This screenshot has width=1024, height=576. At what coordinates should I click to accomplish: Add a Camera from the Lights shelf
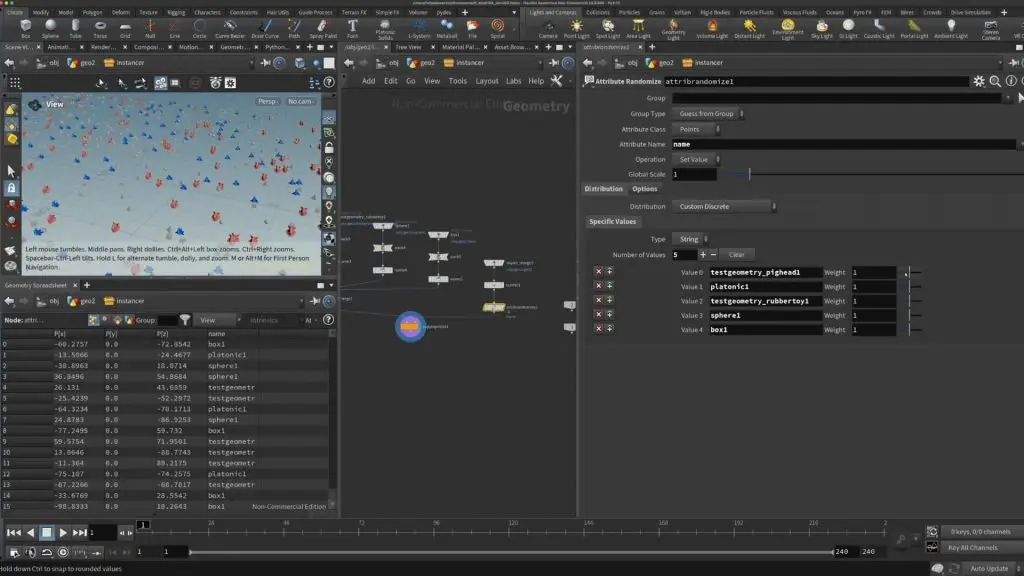(546, 32)
